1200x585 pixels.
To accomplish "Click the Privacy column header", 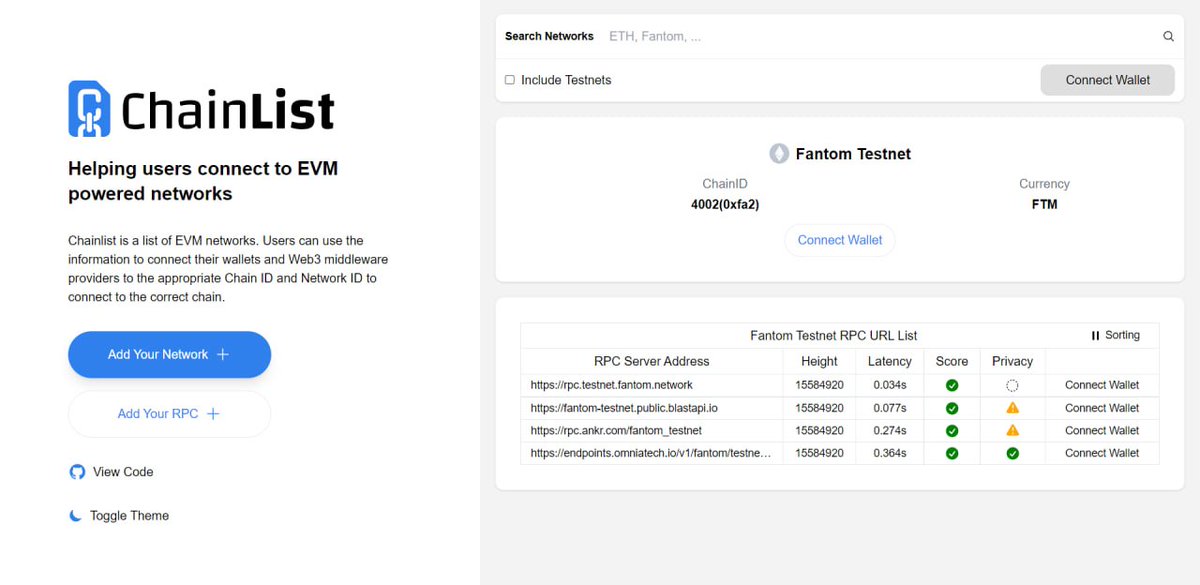I will 1012,362.
